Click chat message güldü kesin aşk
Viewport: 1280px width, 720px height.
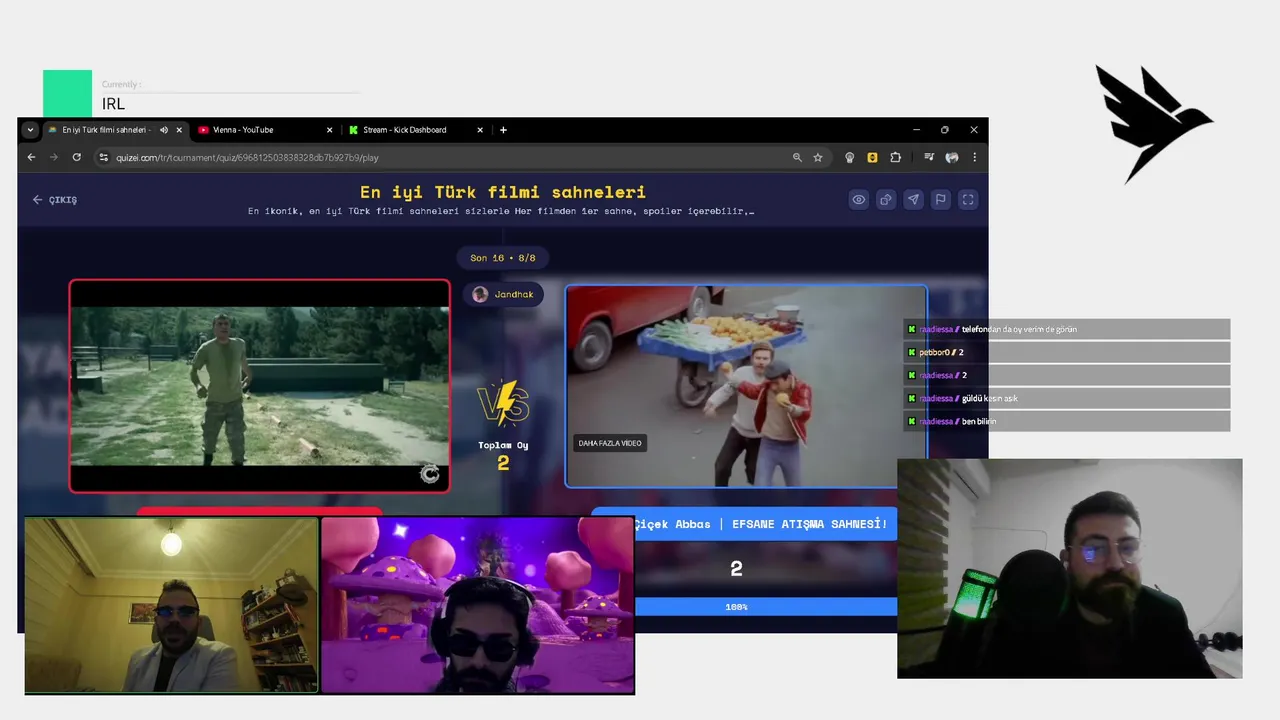click(x=1067, y=398)
